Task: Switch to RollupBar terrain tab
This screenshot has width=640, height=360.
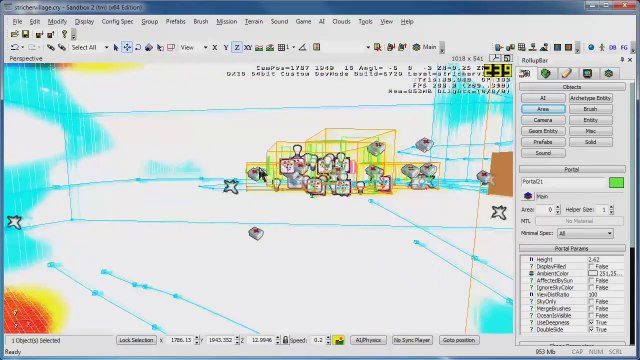Action: [546, 73]
